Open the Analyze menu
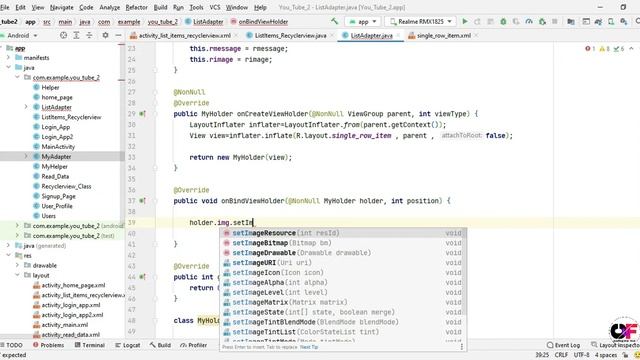 pos(110,7)
